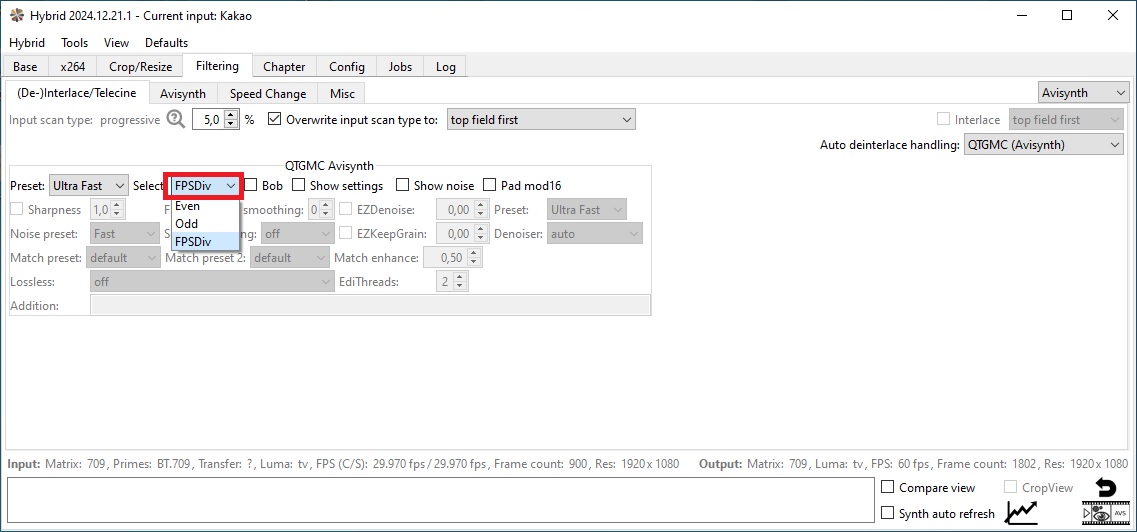Viewport: 1137px width, 532px height.
Task: Enable Compare view checkbox
Action: pyautogui.click(x=888, y=488)
